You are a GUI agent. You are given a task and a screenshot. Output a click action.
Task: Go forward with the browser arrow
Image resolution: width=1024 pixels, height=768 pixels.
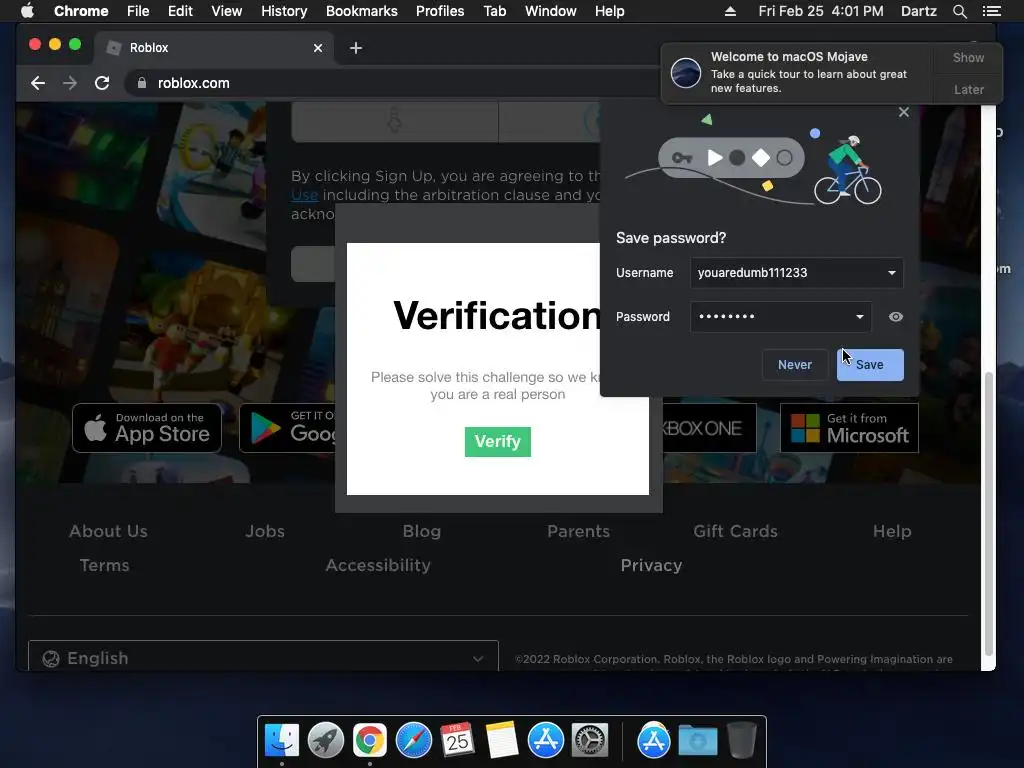70,83
